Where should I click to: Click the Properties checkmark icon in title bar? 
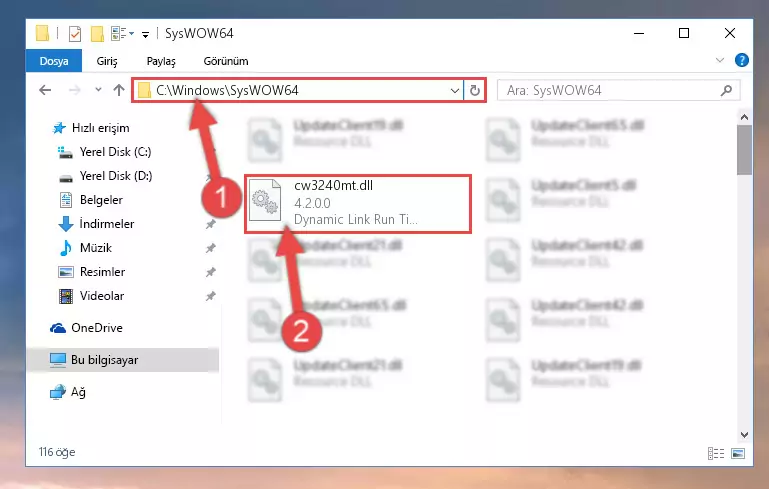coord(75,34)
